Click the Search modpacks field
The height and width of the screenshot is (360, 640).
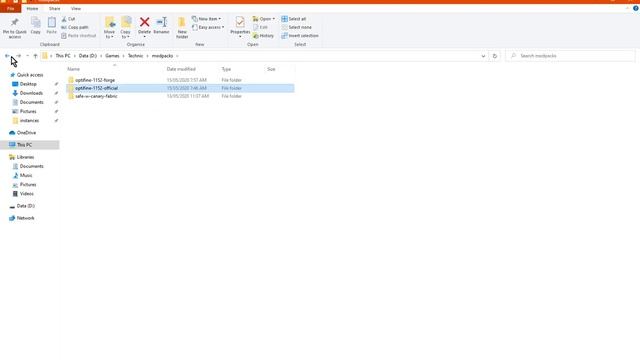point(570,56)
